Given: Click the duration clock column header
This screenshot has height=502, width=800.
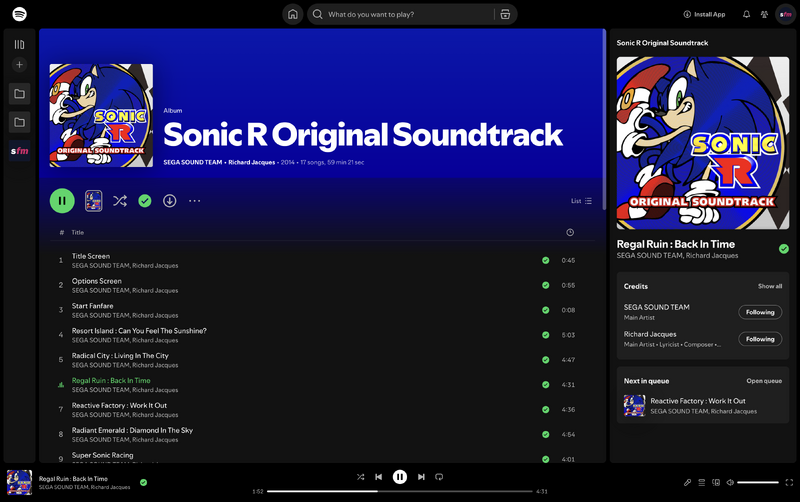Looking at the screenshot, I should coord(570,233).
